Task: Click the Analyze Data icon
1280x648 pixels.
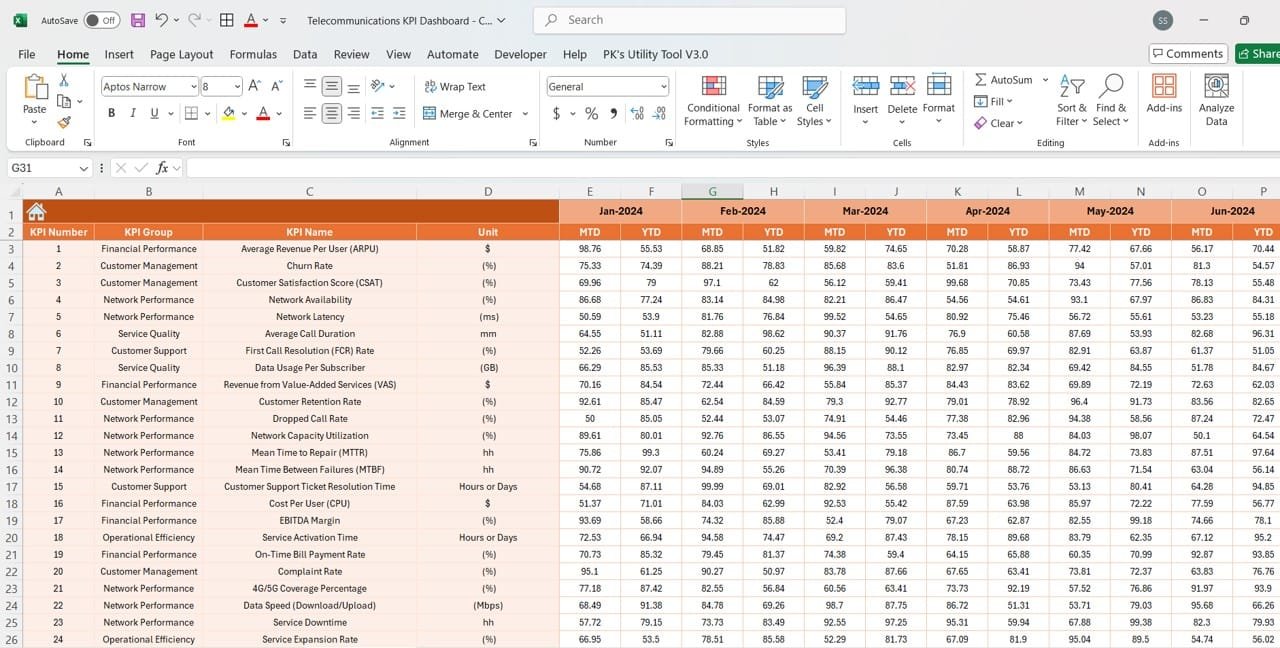Action: 1216,101
